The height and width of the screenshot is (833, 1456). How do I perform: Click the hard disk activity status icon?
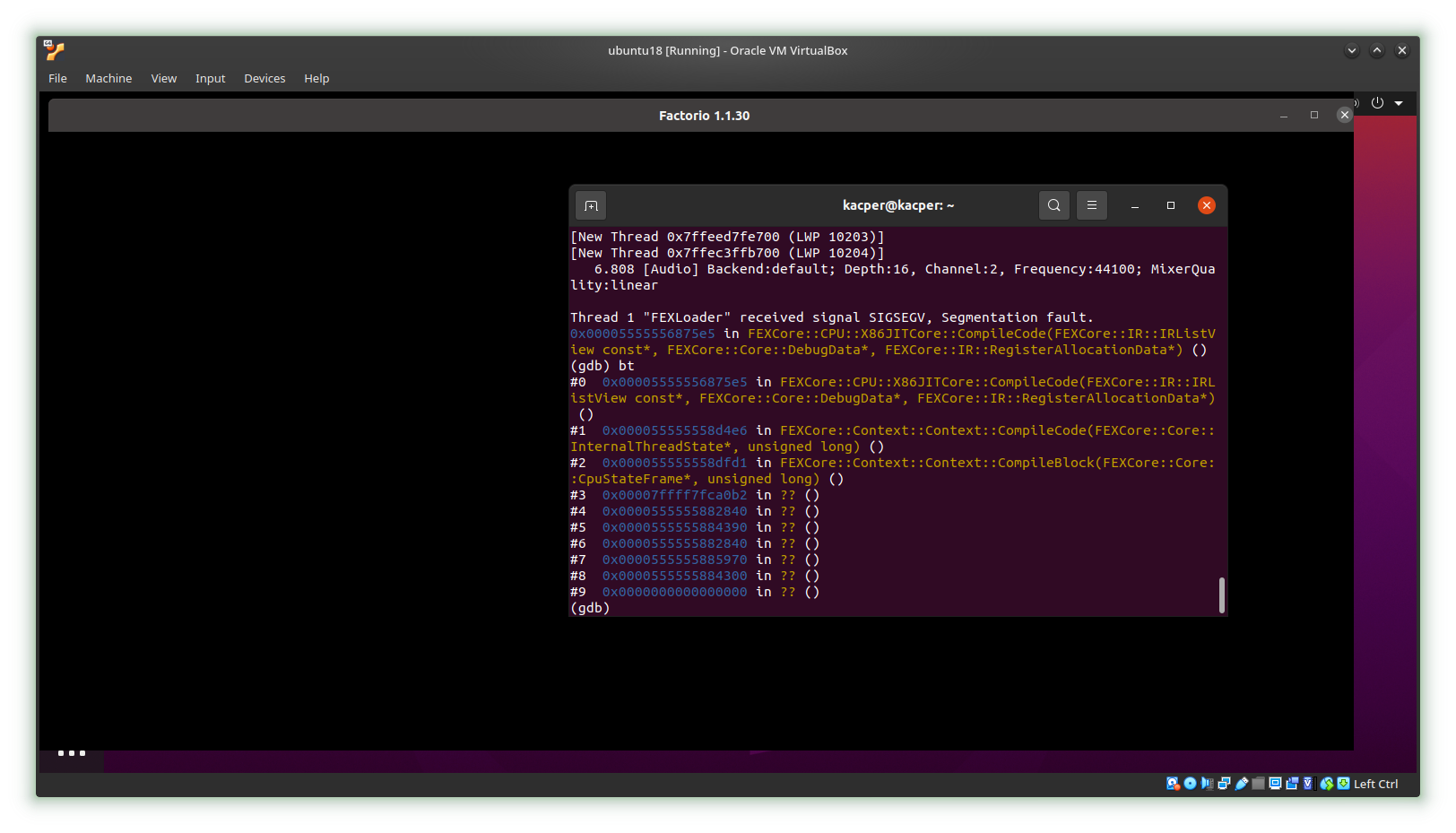[1173, 784]
